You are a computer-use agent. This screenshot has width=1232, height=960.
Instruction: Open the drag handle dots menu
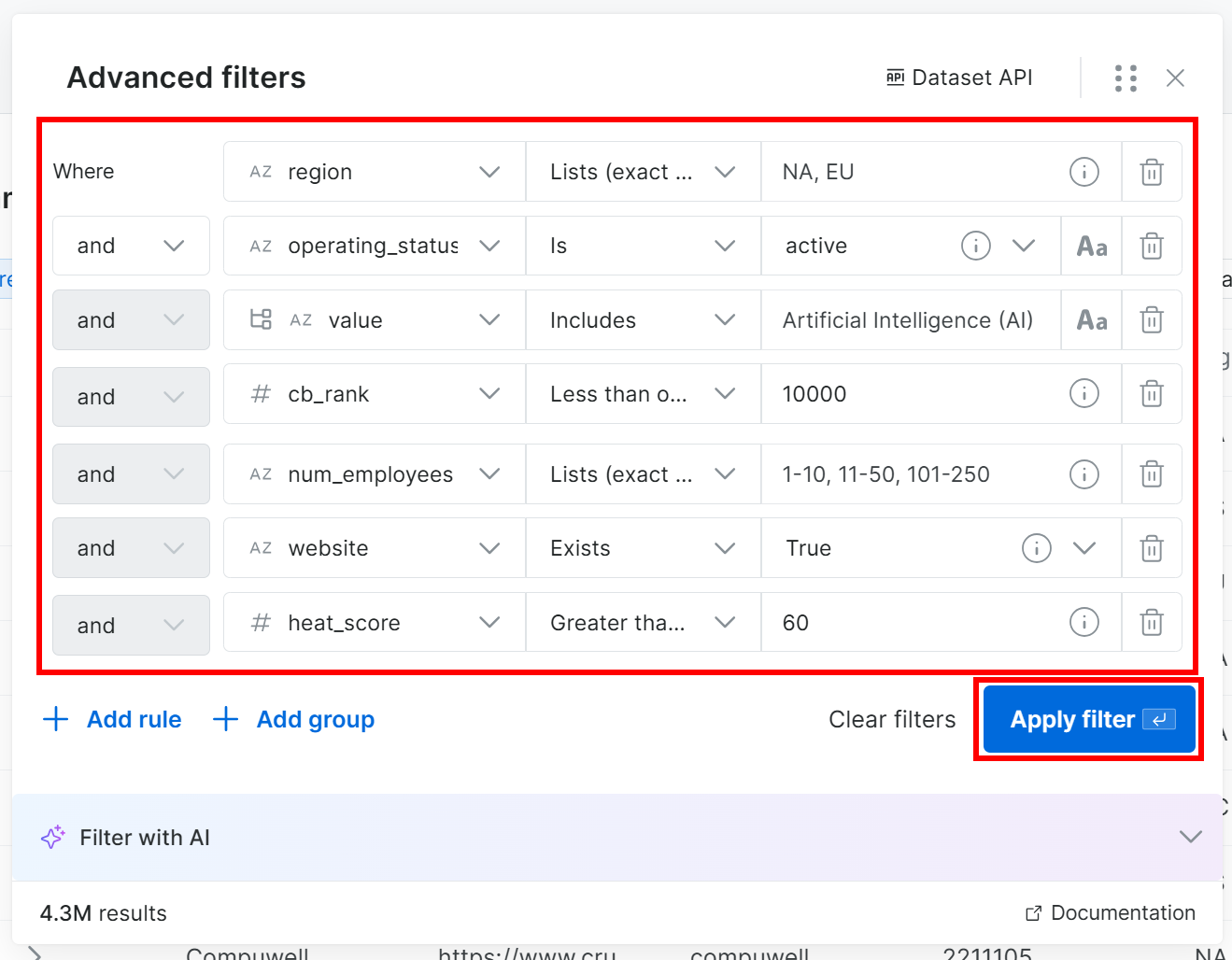[1126, 78]
